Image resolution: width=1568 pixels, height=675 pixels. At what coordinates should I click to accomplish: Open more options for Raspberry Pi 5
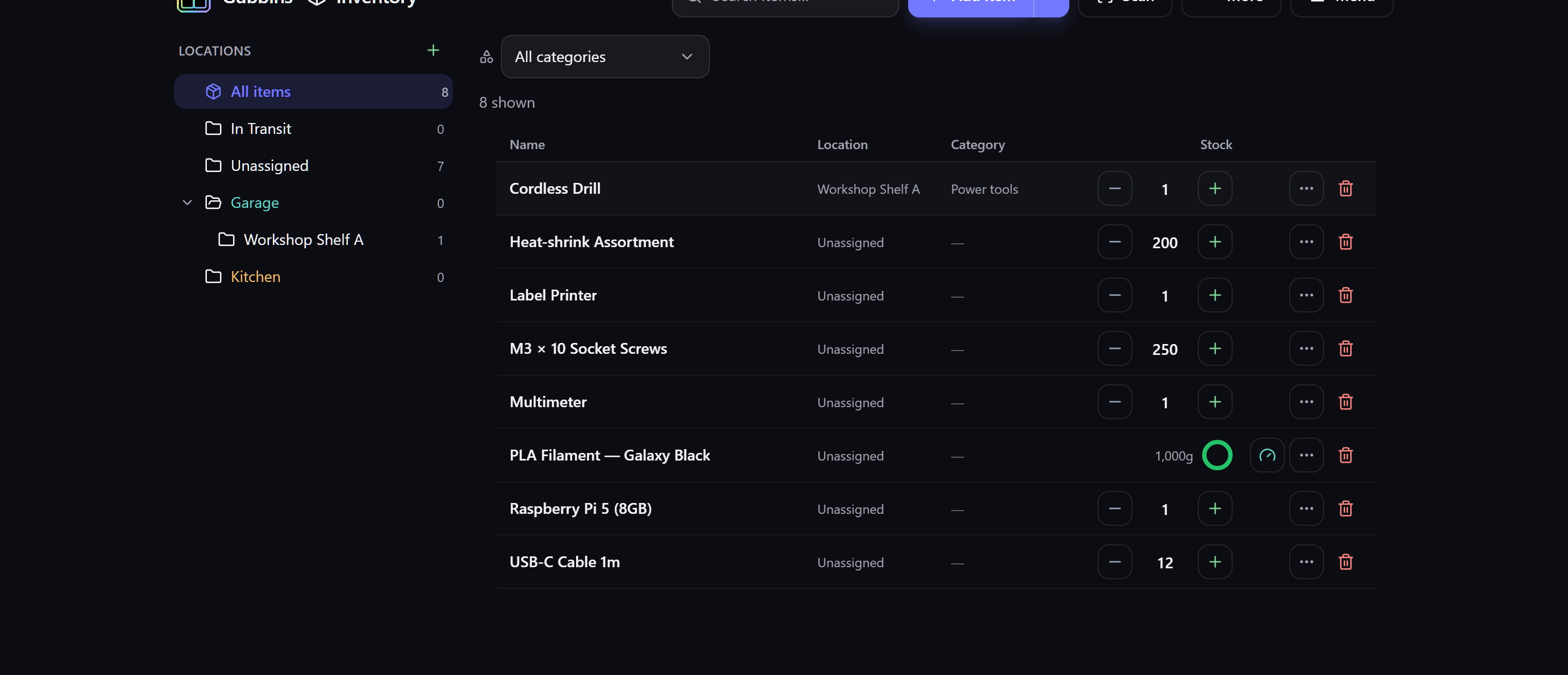[x=1306, y=509]
